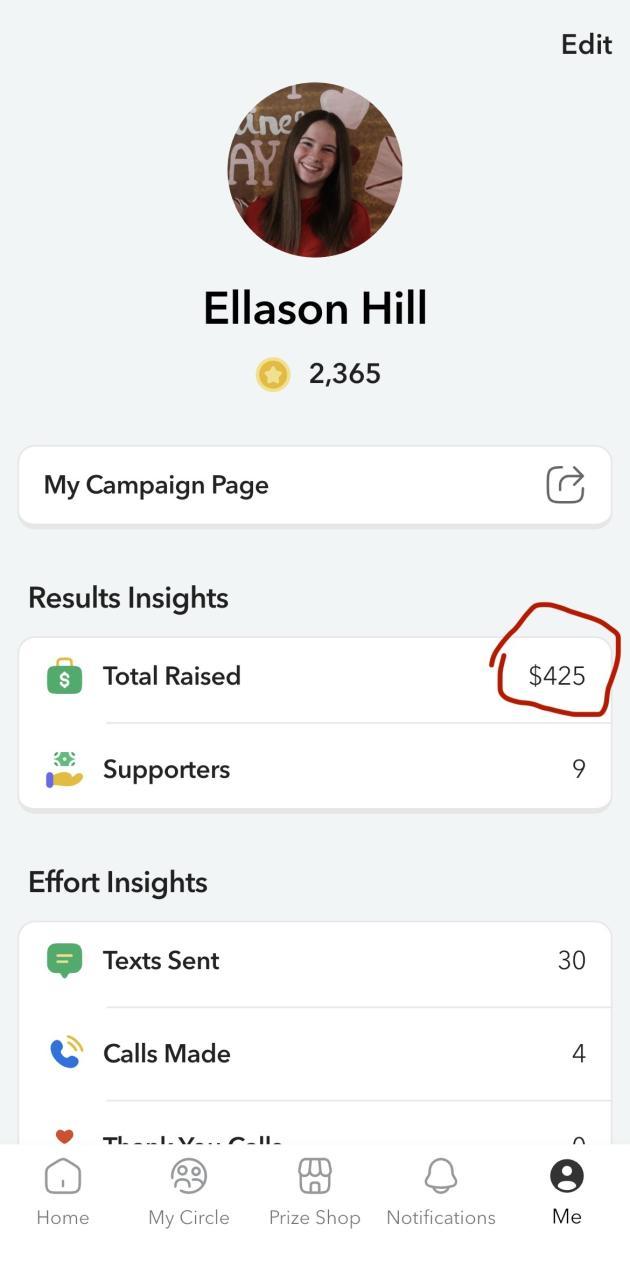Open the Prize Shop tab
Viewport: 630px width, 1280px height.
pyautogui.click(x=314, y=1191)
